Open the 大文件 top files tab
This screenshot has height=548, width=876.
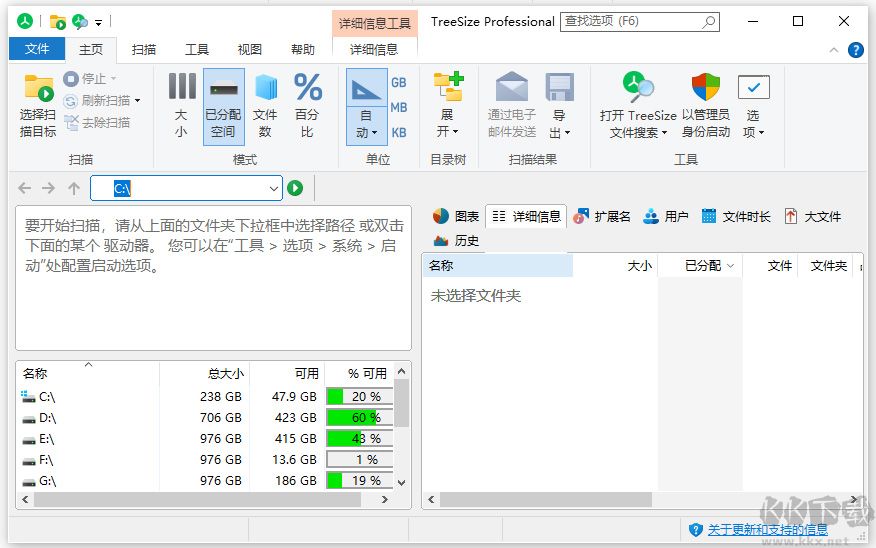[x=813, y=216]
